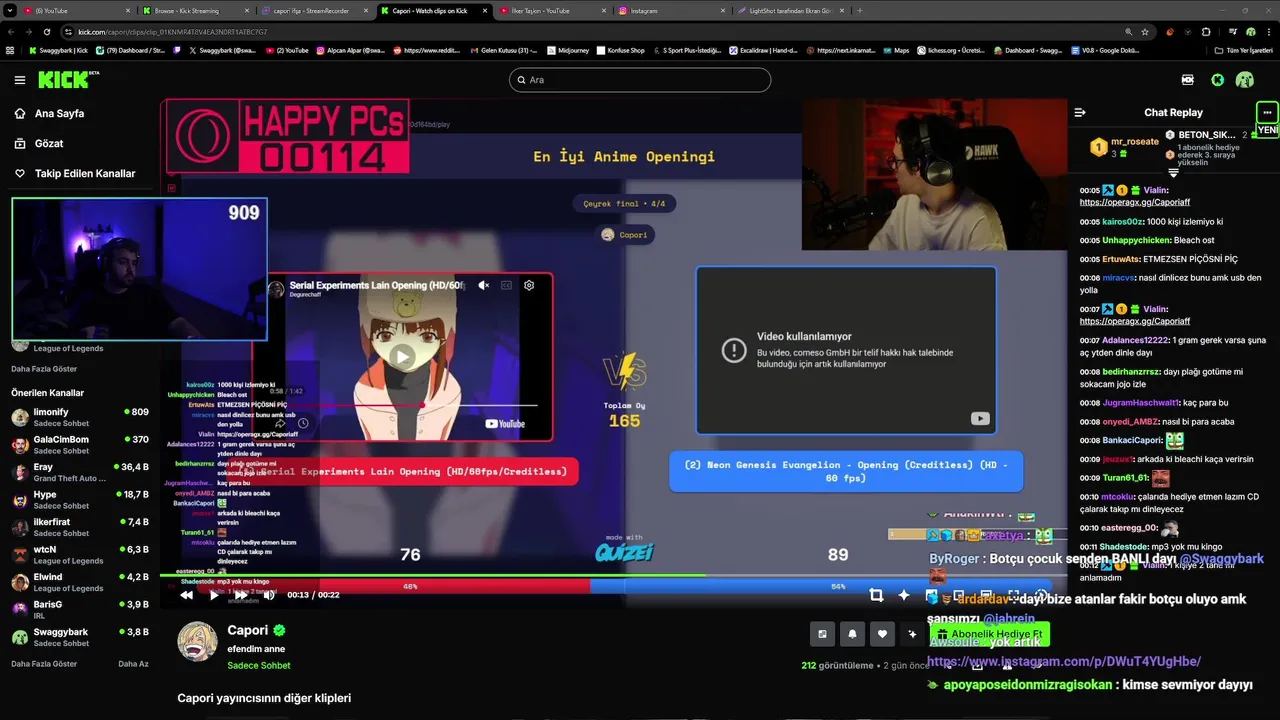Open the green Kick coin icon

point(1217,80)
